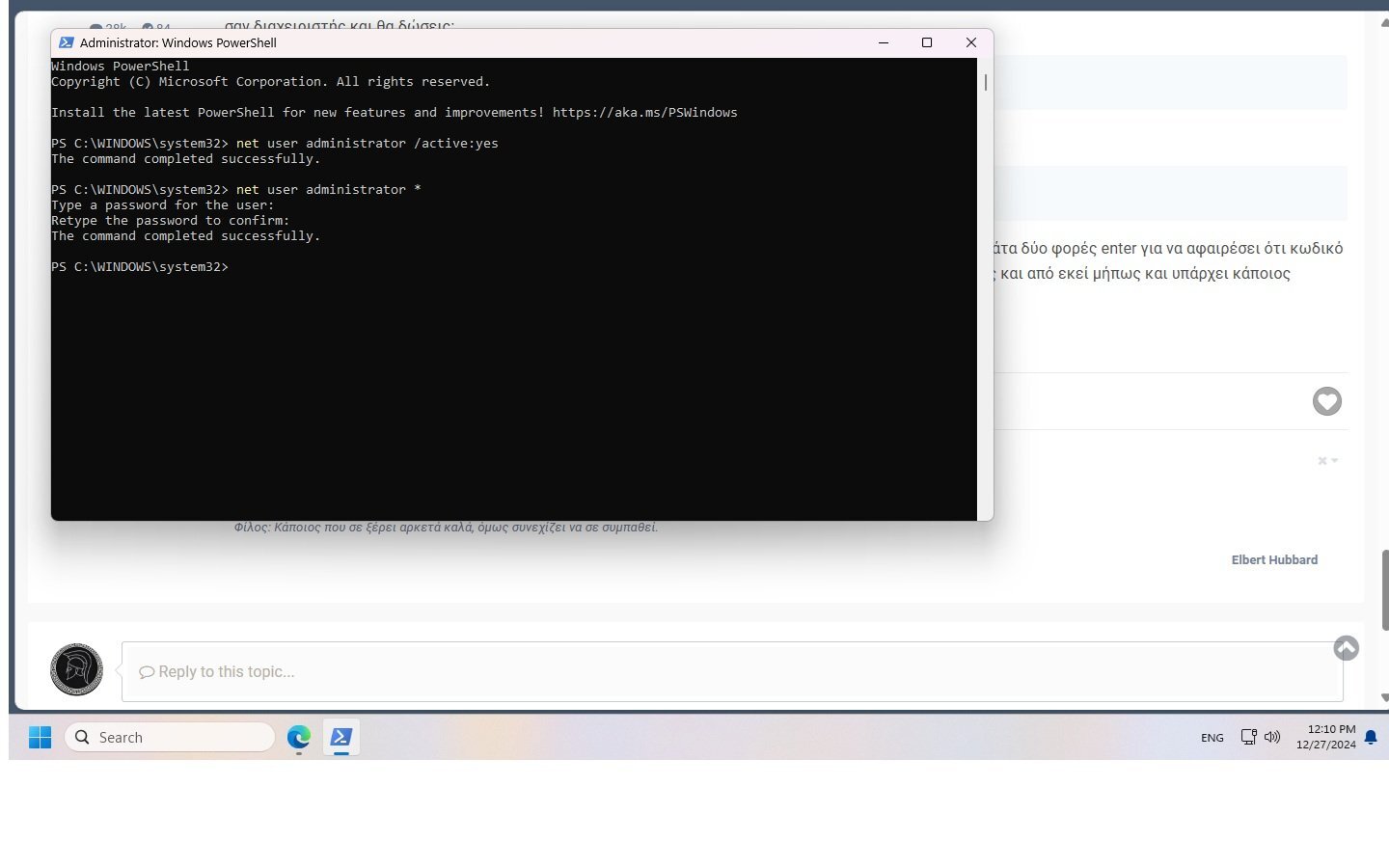Click the user avatar beside the reply box
The width and height of the screenshot is (1389, 868).
tap(76, 669)
